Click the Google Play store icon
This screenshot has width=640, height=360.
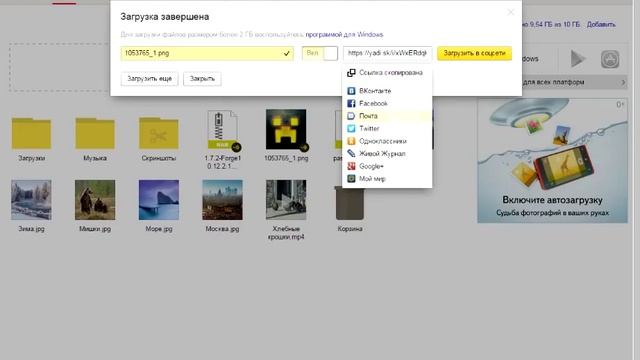(x=577, y=59)
